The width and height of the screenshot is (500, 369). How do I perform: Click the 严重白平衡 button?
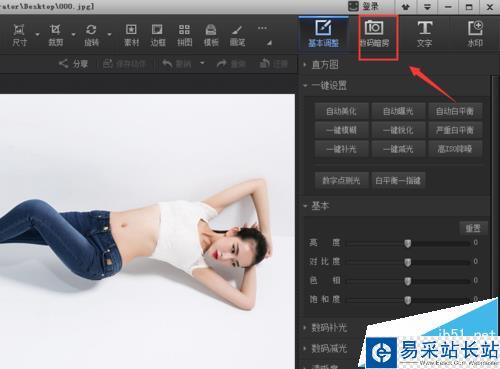pyautogui.click(x=455, y=130)
